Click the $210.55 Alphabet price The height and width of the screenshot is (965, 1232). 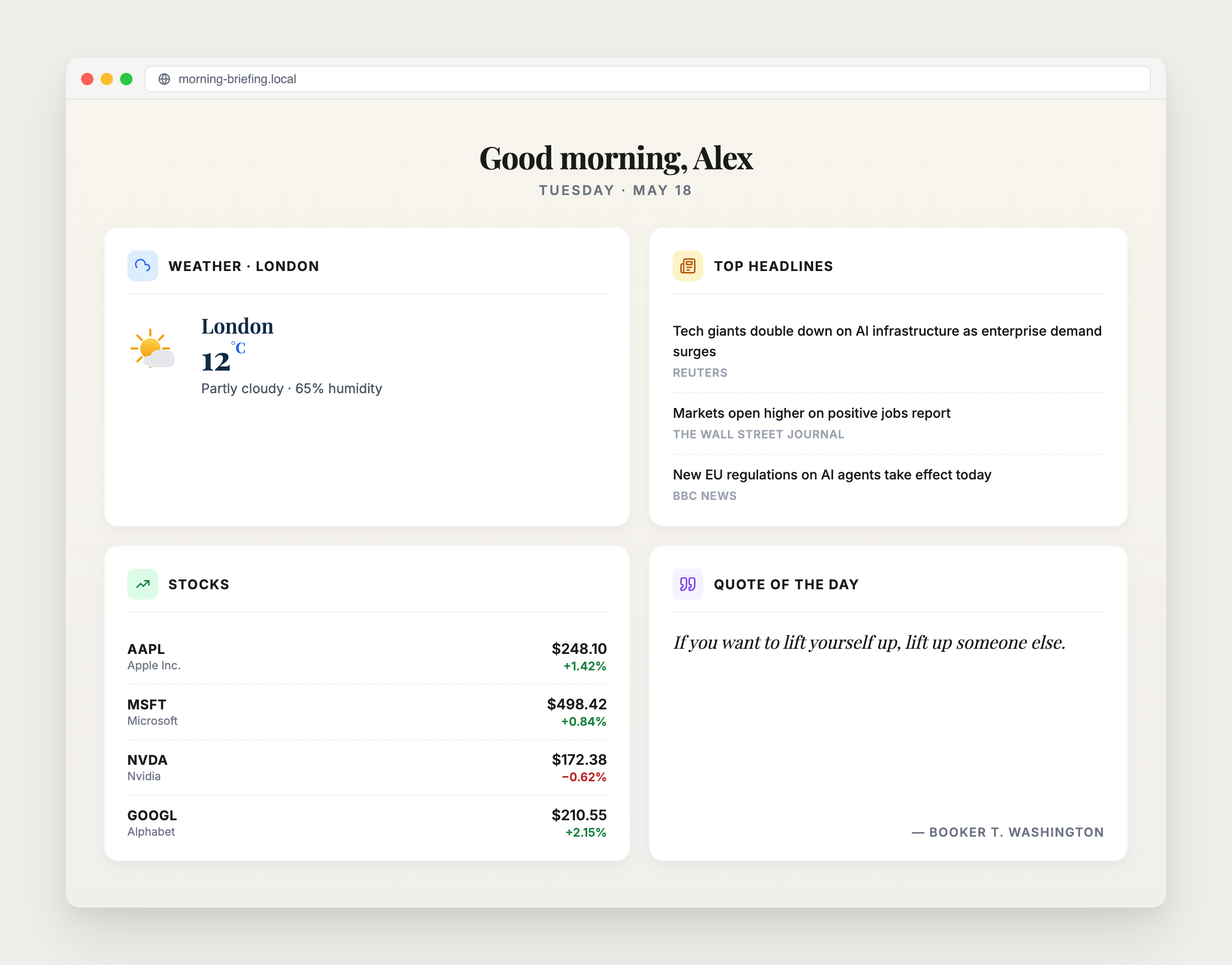pos(579,815)
